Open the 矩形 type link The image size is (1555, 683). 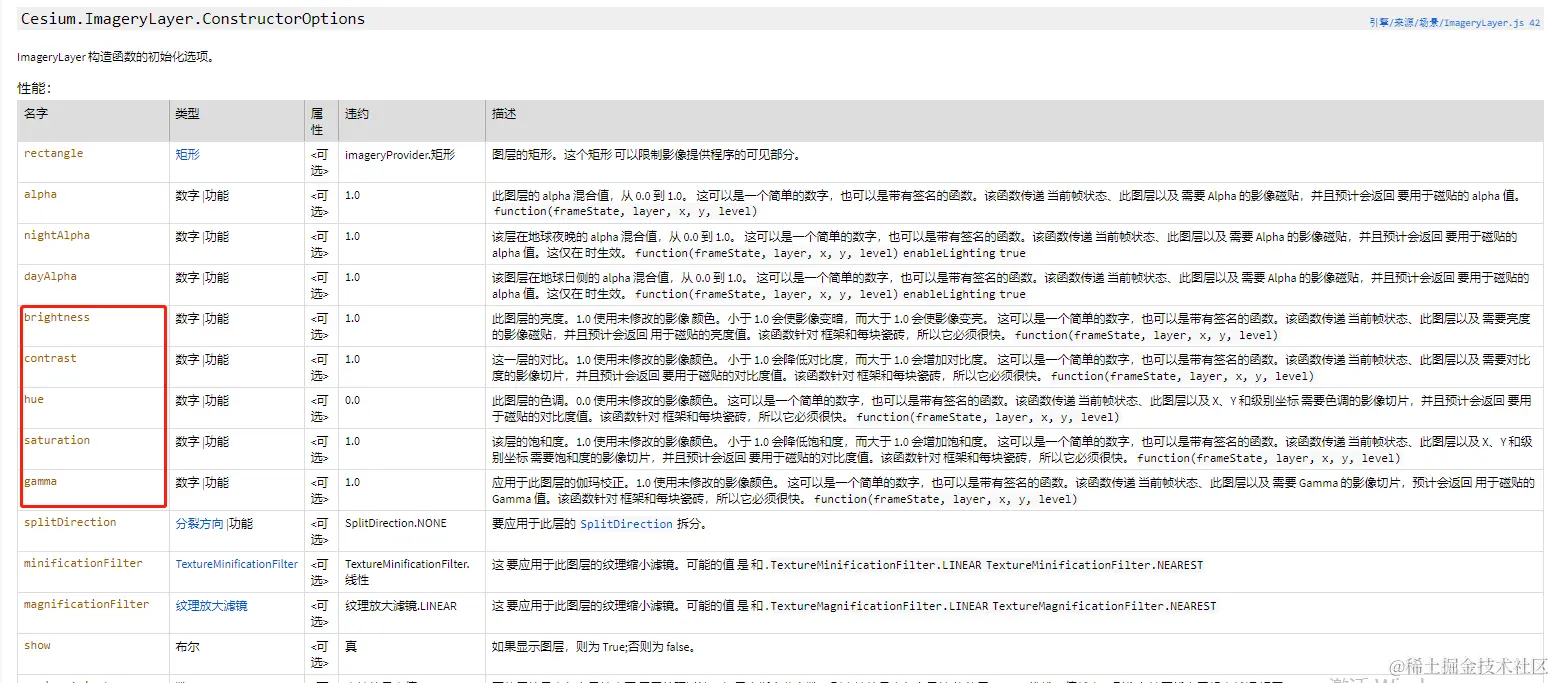coord(188,155)
